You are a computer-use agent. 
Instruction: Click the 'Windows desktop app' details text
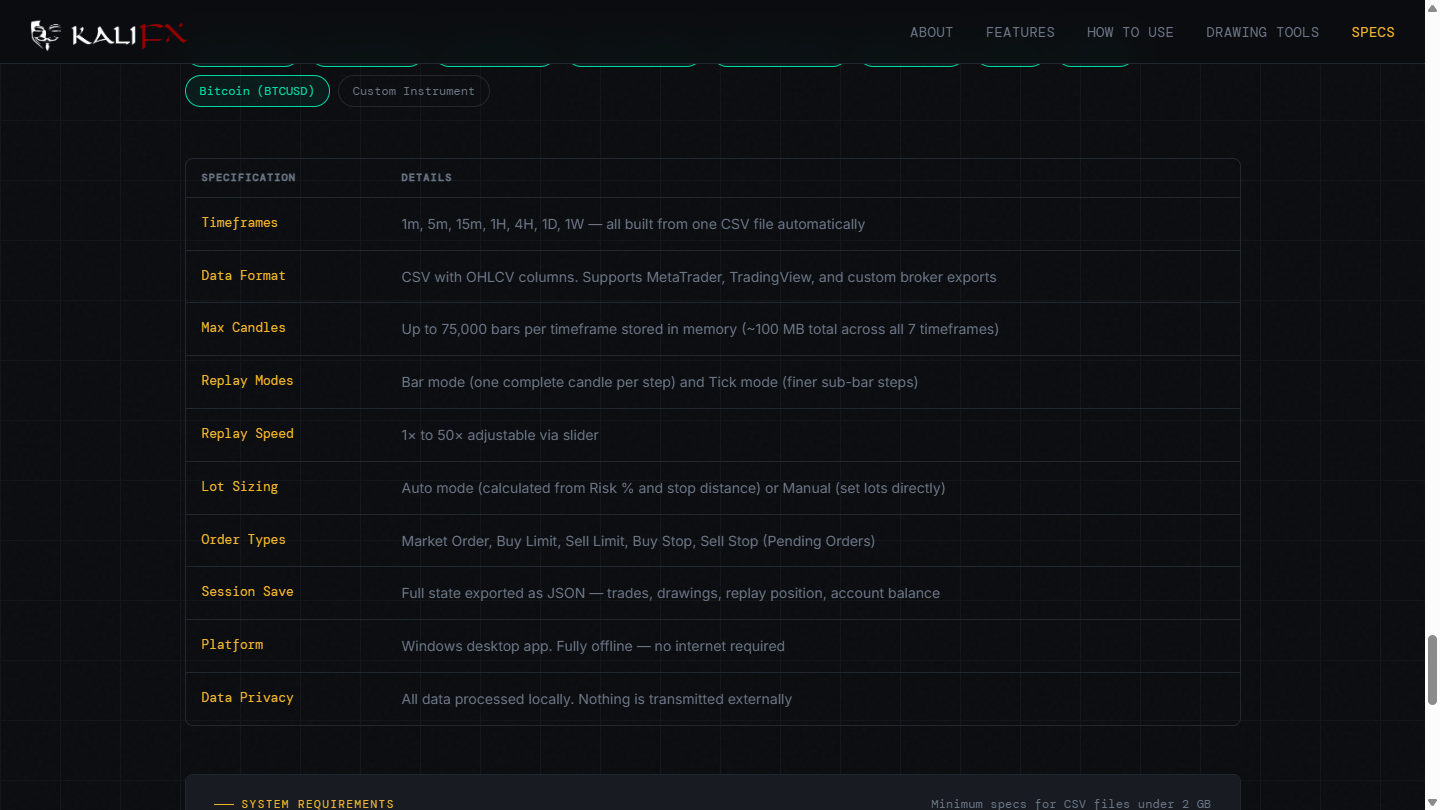point(593,646)
